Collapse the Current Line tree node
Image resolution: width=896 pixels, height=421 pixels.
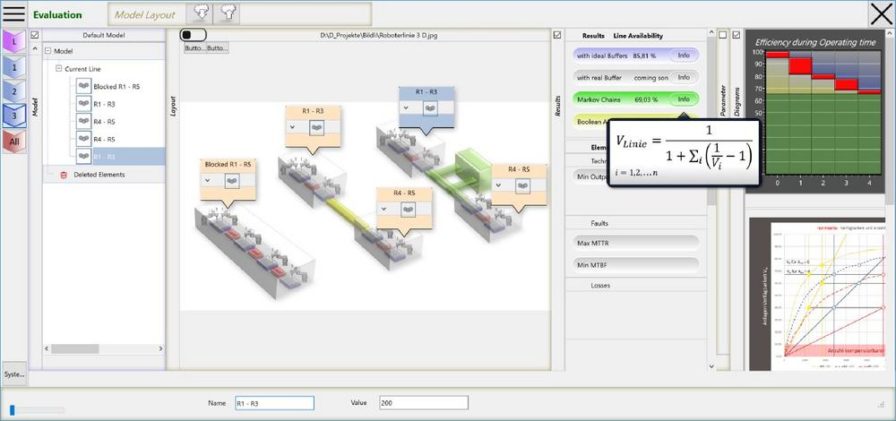[58, 68]
